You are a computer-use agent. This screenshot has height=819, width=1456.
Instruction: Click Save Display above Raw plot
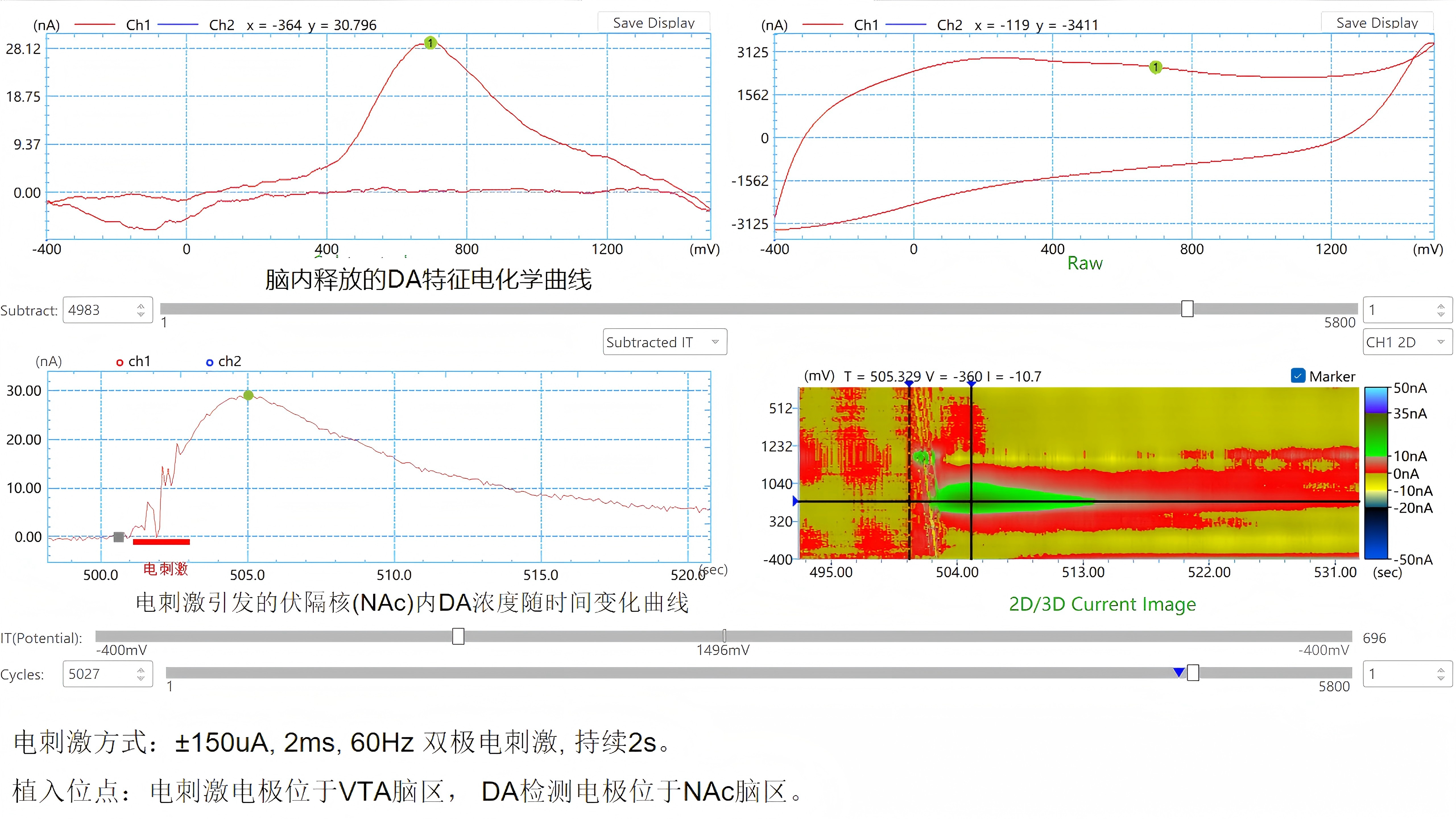[x=1377, y=23]
